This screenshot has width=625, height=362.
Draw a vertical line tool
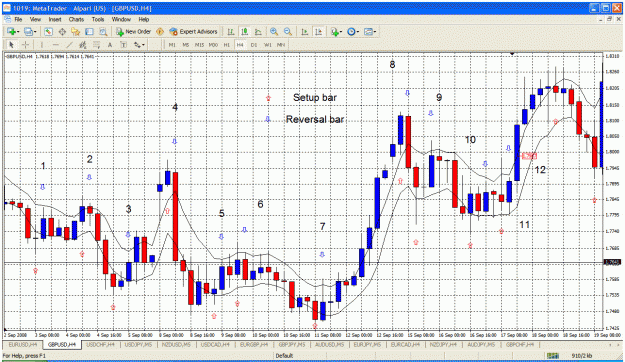tap(42, 45)
